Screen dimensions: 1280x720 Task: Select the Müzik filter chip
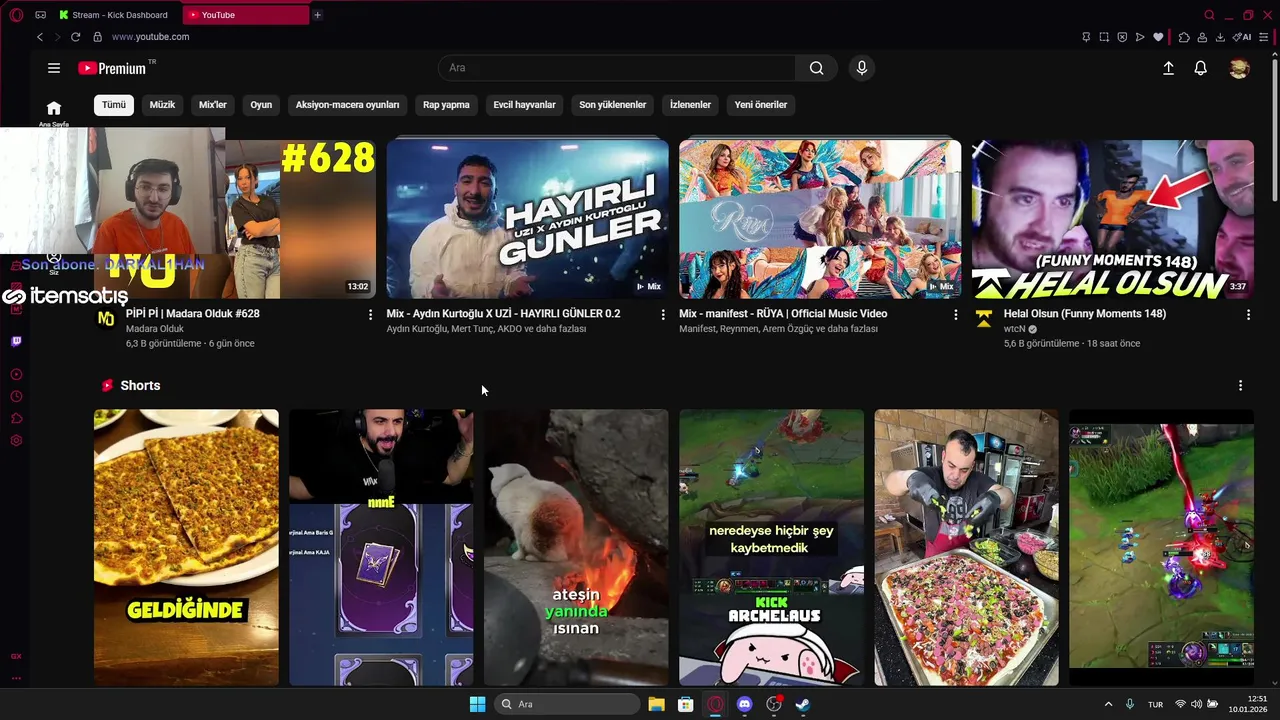coord(162,105)
